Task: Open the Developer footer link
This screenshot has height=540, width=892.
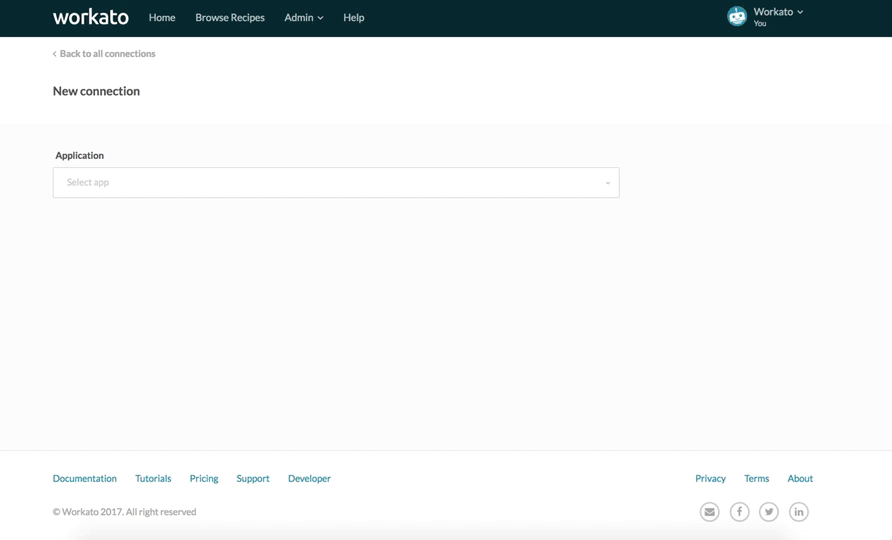Action: 309,479
